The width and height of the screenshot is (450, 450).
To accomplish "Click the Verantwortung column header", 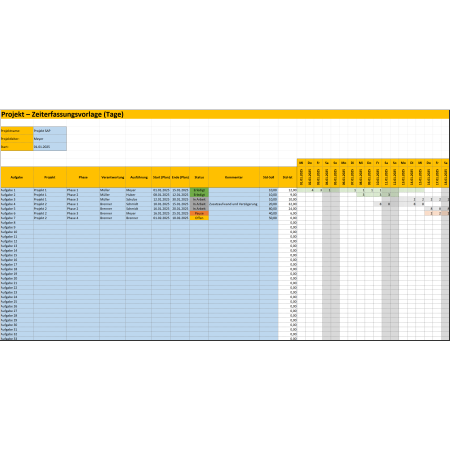I will click(x=113, y=177).
